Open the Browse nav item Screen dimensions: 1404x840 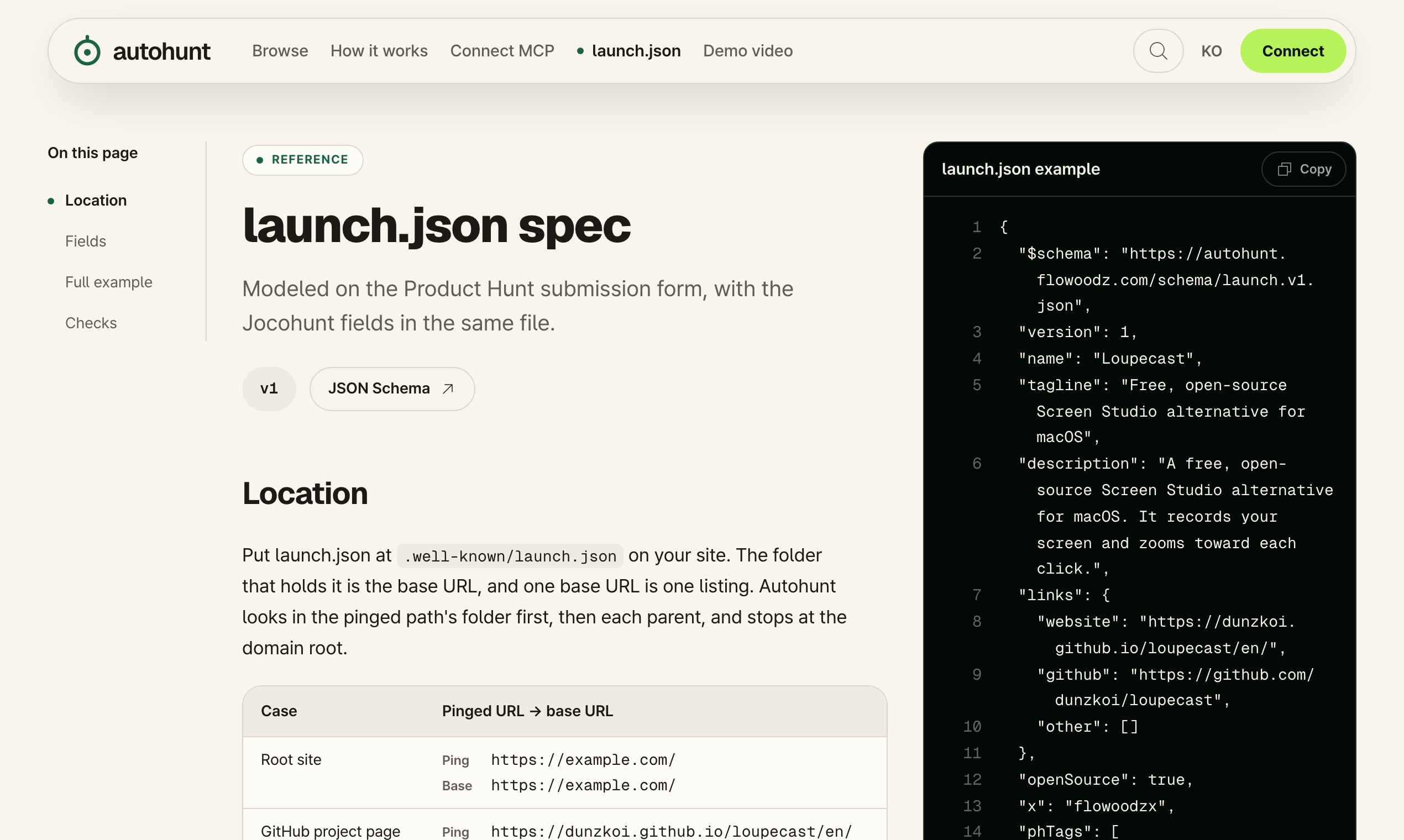point(280,51)
